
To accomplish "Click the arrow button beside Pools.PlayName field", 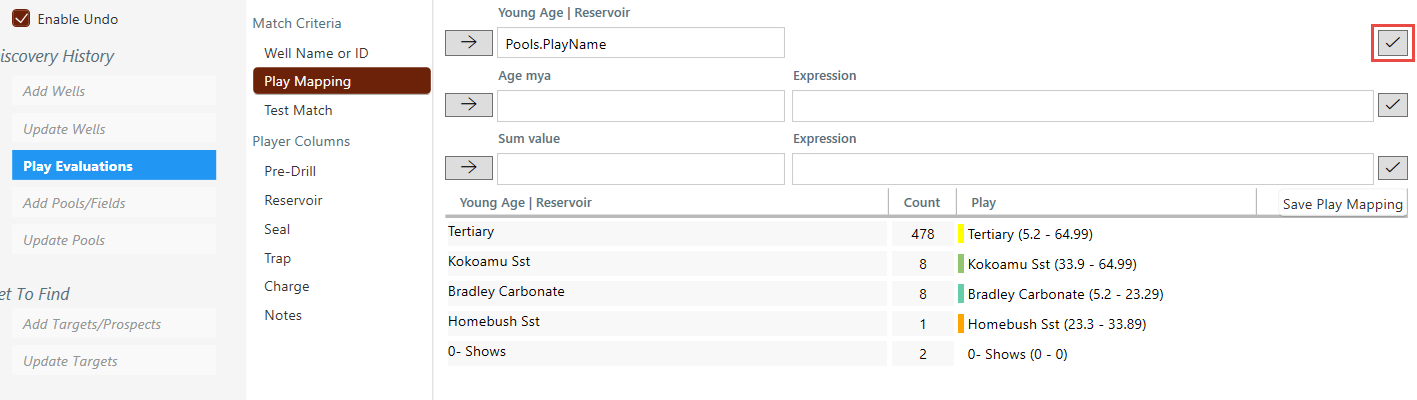I will pos(469,42).
